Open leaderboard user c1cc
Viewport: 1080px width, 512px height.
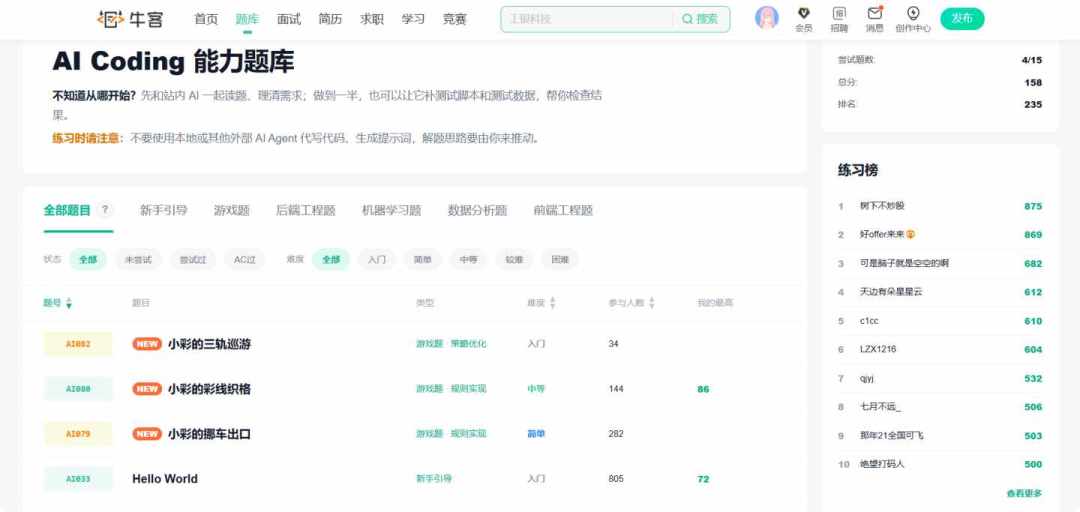click(x=869, y=321)
